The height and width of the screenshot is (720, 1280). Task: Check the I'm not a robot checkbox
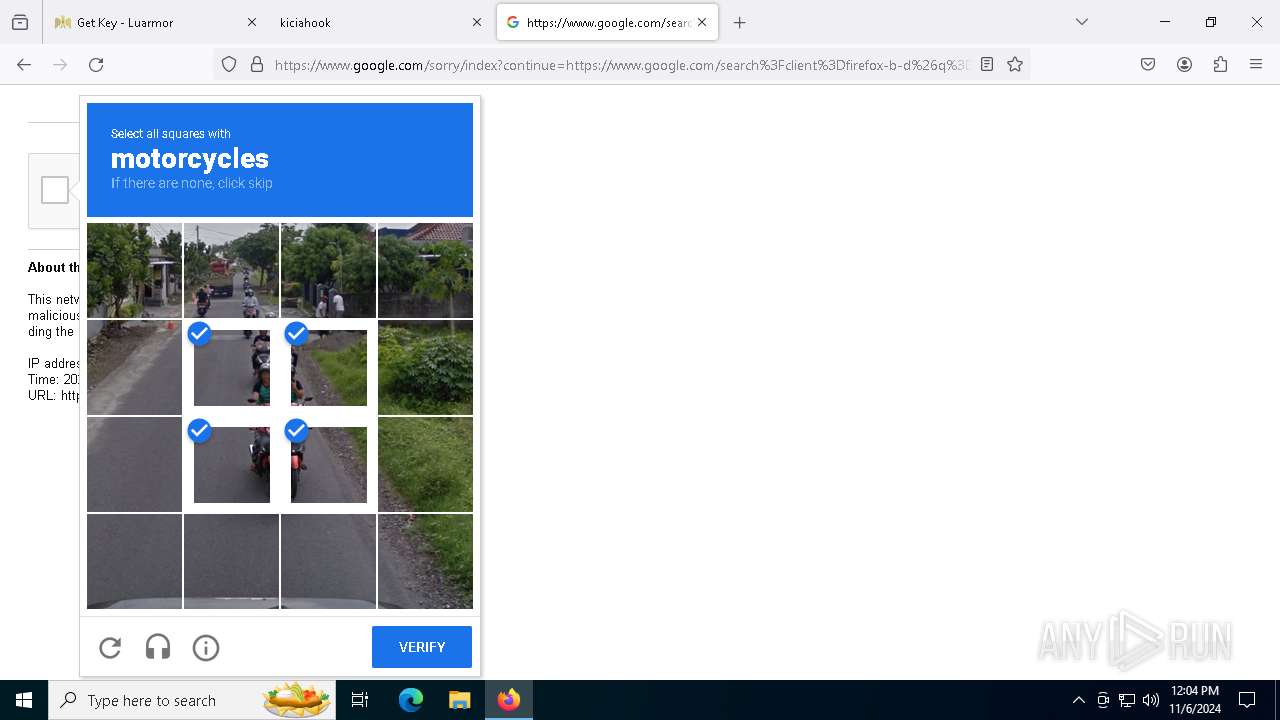[55, 190]
